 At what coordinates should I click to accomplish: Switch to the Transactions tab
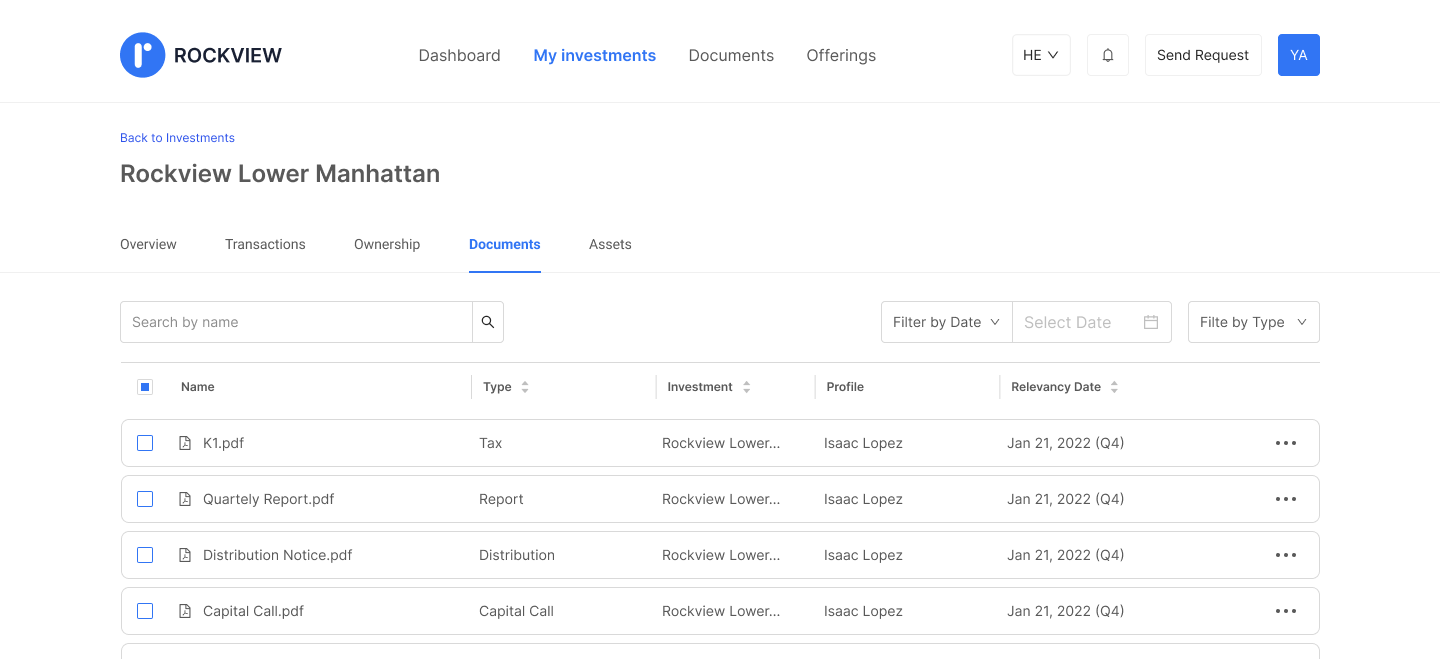[265, 244]
